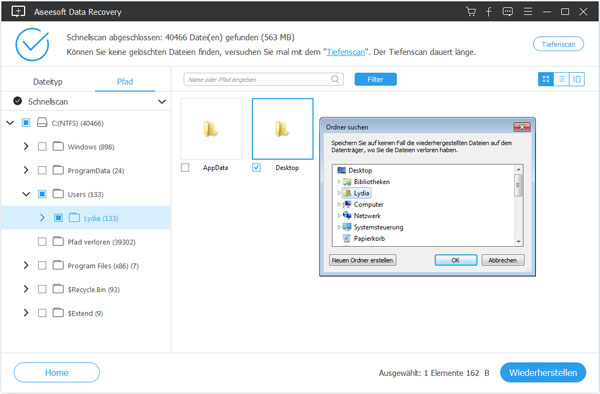Click the folder dialog scrollbar thumb
600x394 pixels.
(518, 186)
